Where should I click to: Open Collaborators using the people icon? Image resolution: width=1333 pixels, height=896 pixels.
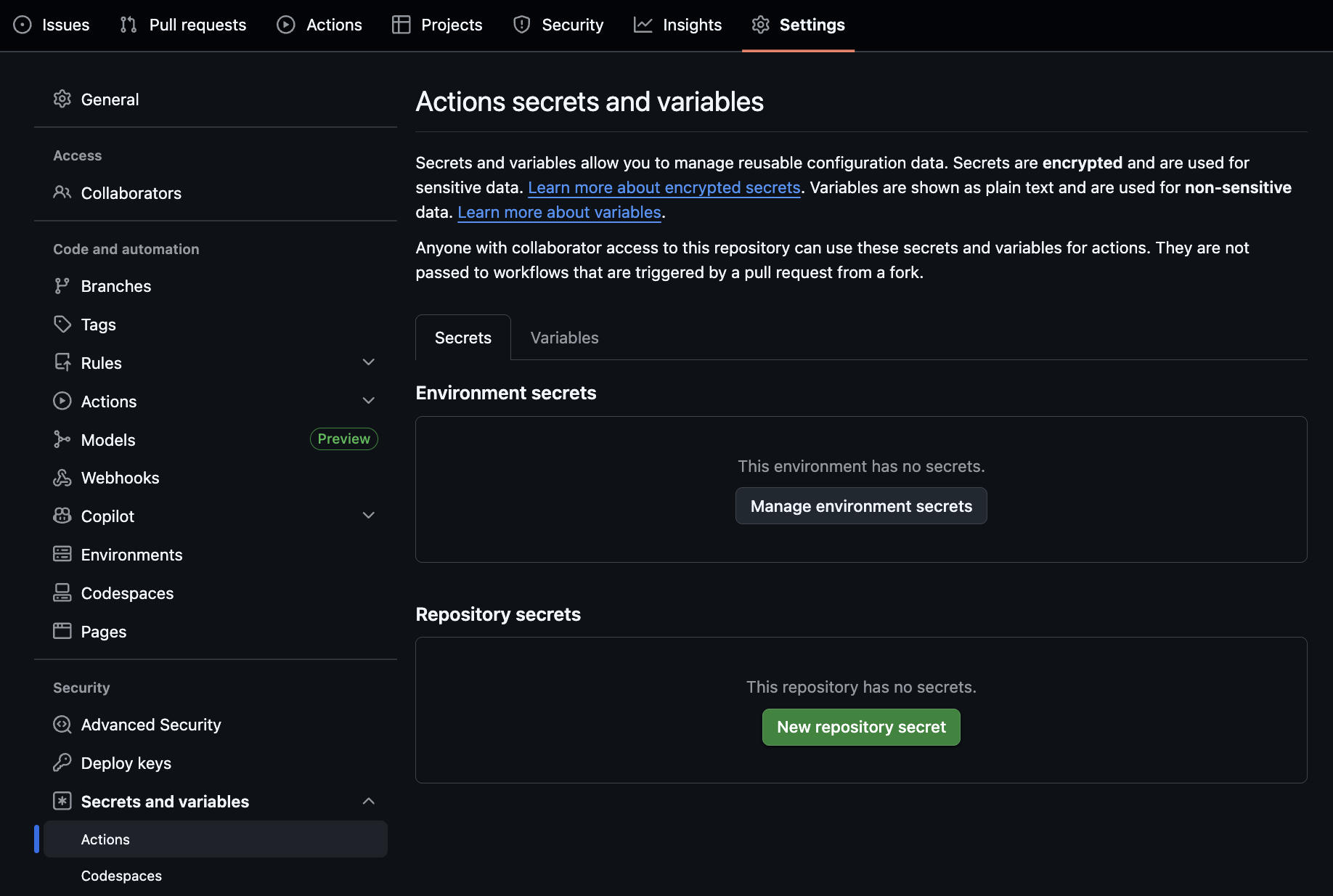pos(62,192)
